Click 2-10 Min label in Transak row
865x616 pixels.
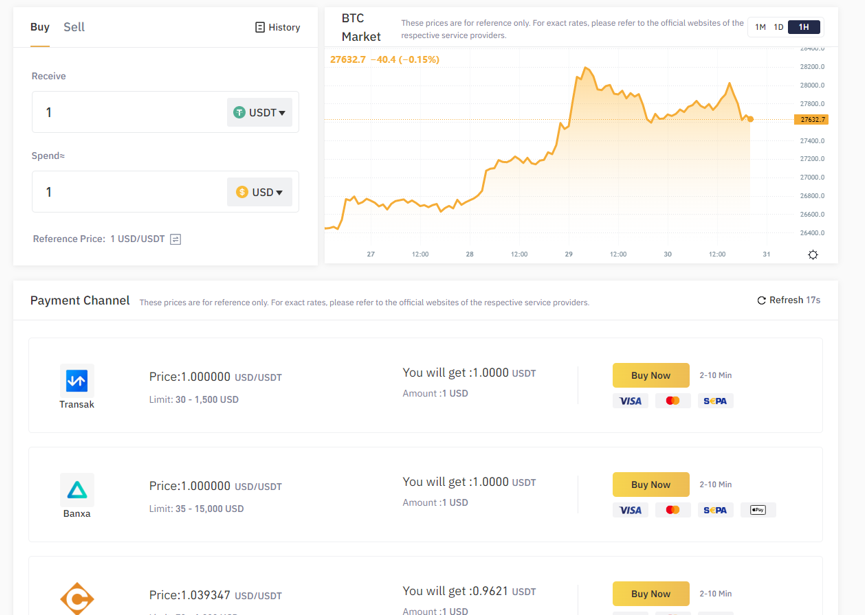716,376
